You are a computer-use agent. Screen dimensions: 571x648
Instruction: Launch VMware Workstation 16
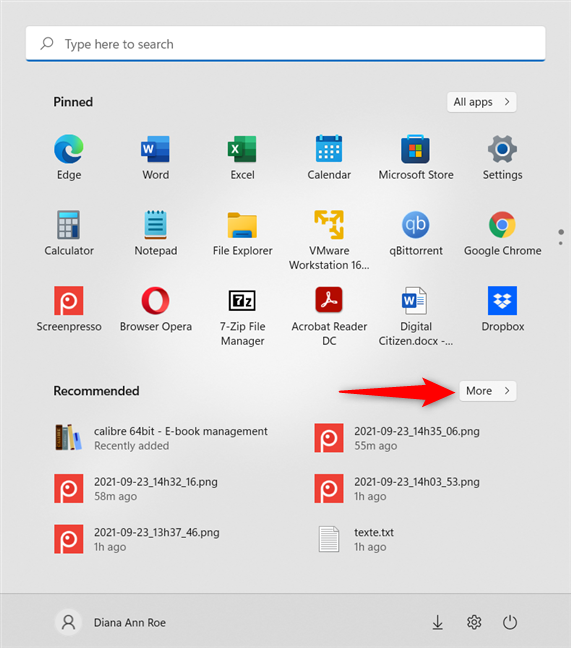click(329, 240)
